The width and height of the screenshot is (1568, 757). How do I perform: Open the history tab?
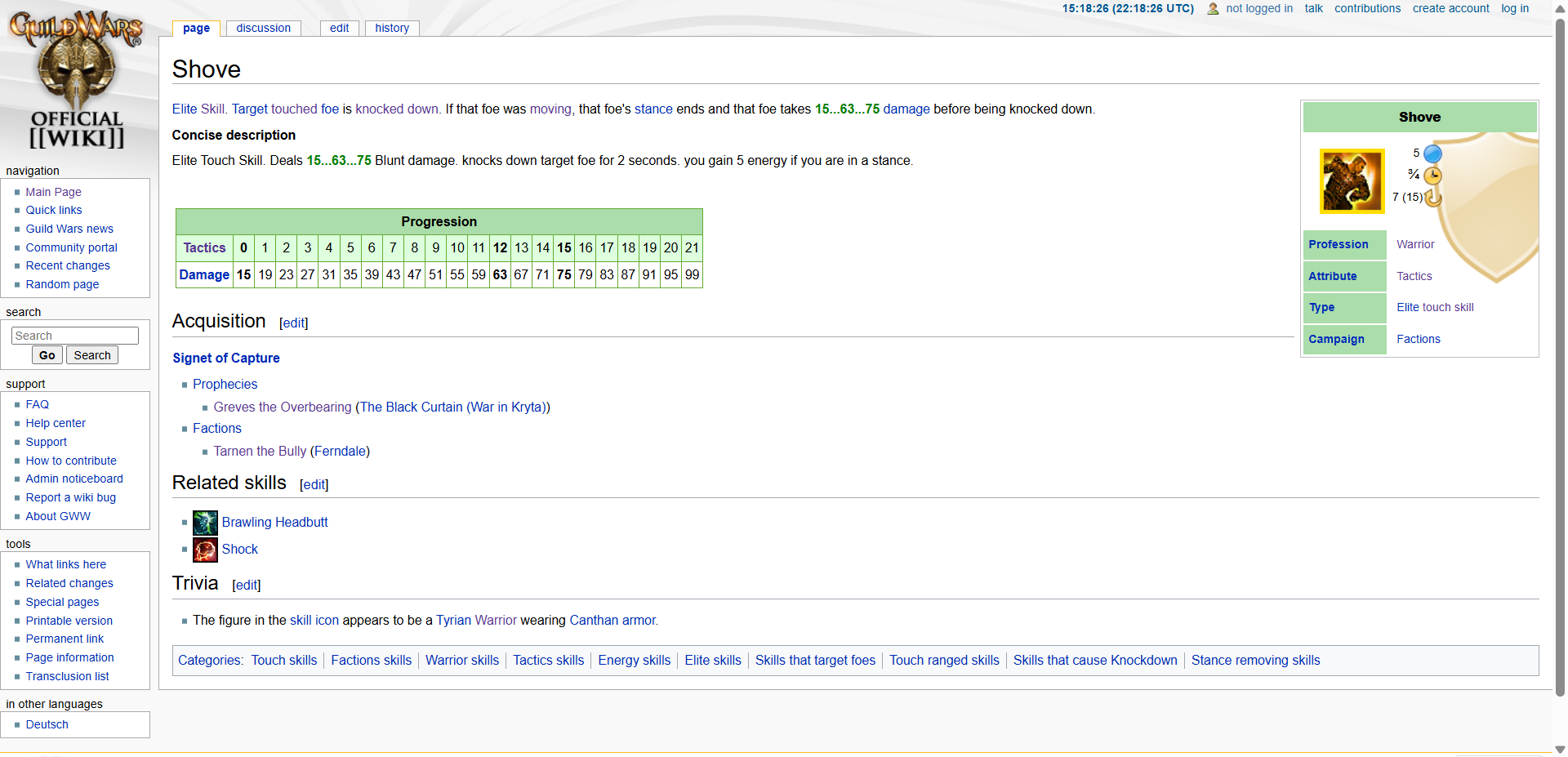392,28
